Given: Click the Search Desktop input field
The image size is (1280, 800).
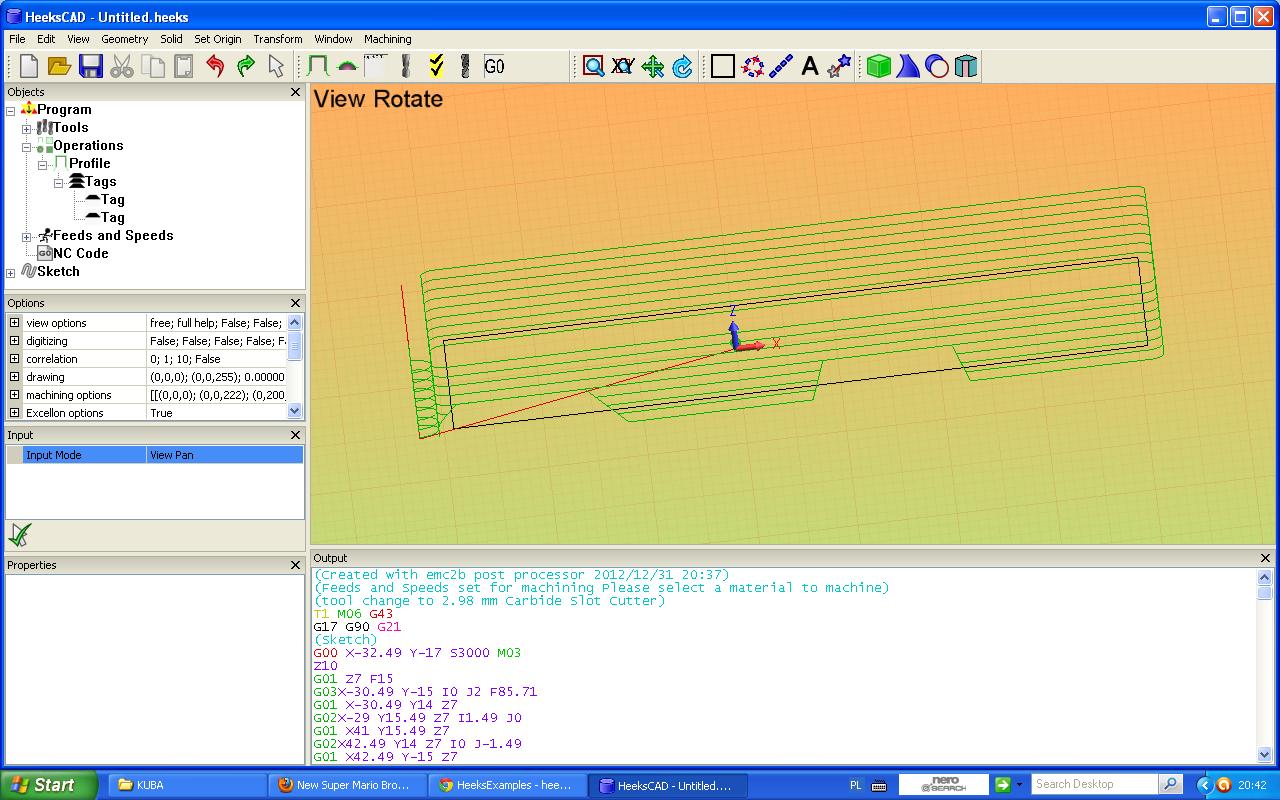Looking at the screenshot, I should (1094, 784).
